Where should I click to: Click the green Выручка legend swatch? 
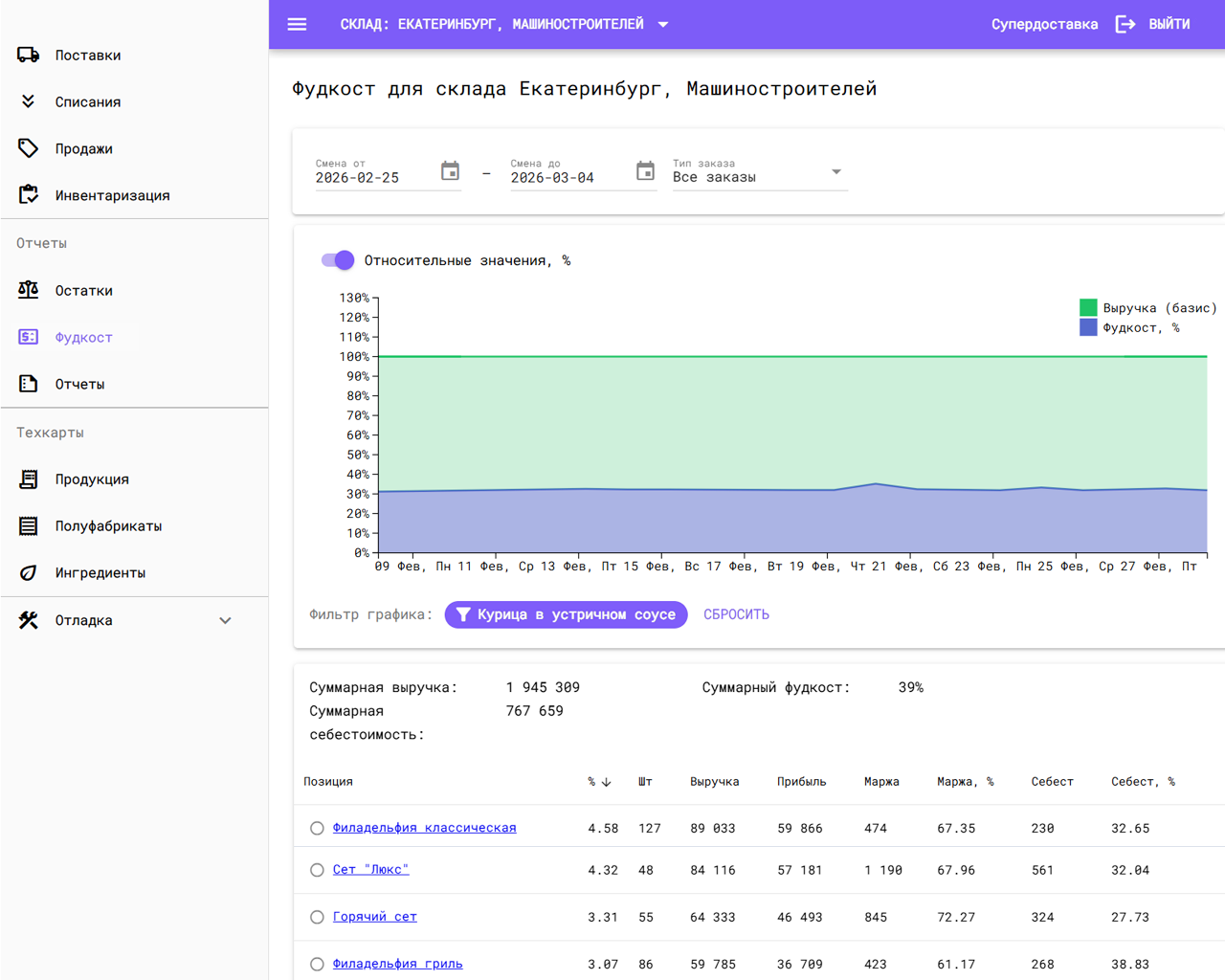(x=1088, y=307)
